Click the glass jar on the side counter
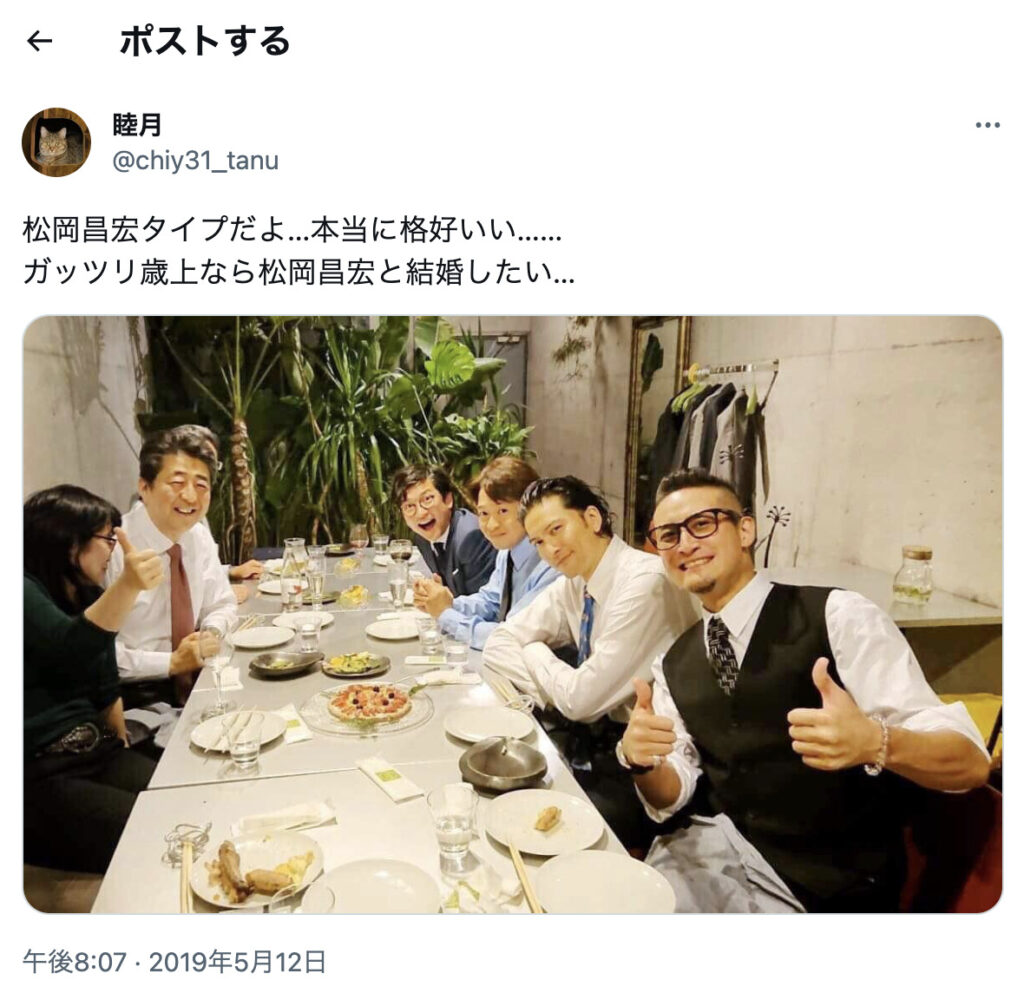This screenshot has width=1024, height=1000. (913, 575)
